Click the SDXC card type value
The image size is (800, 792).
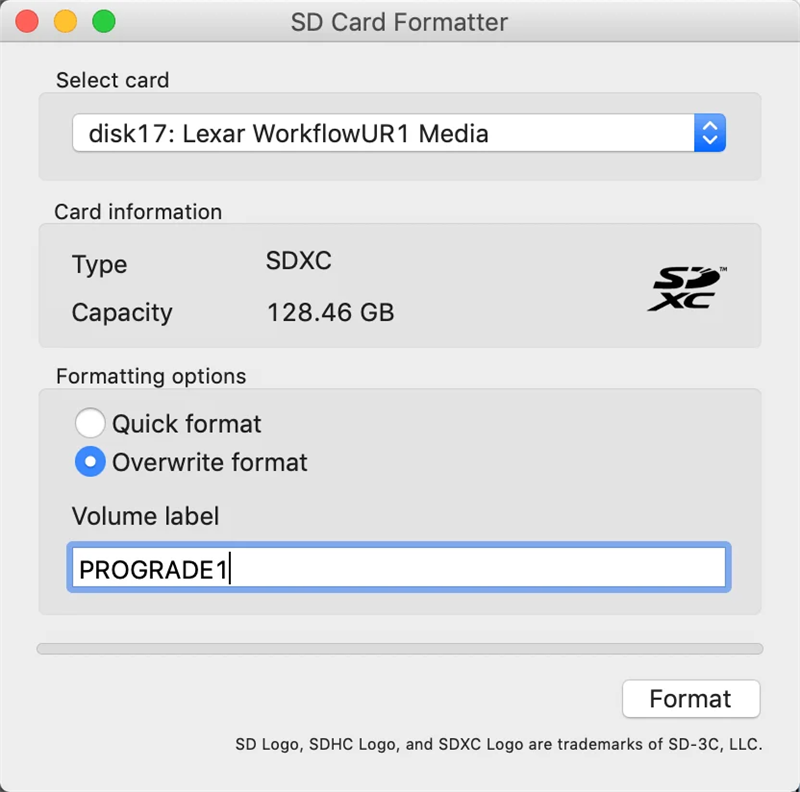click(x=298, y=262)
